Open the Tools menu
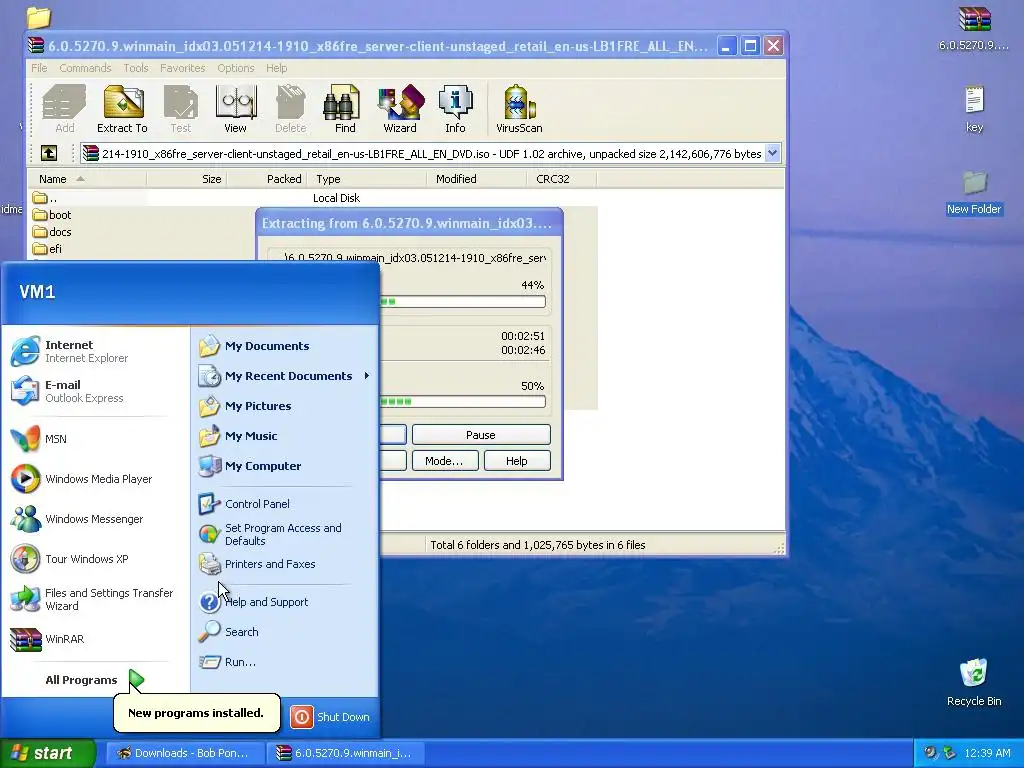 (136, 68)
